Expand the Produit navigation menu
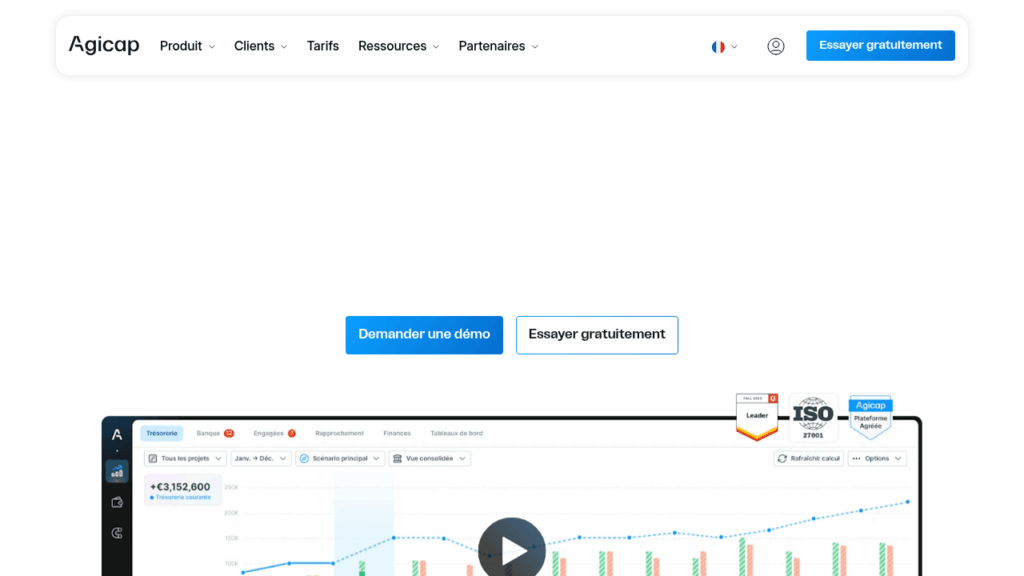This screenshot has width=1024, height=576. click(187, 46)
